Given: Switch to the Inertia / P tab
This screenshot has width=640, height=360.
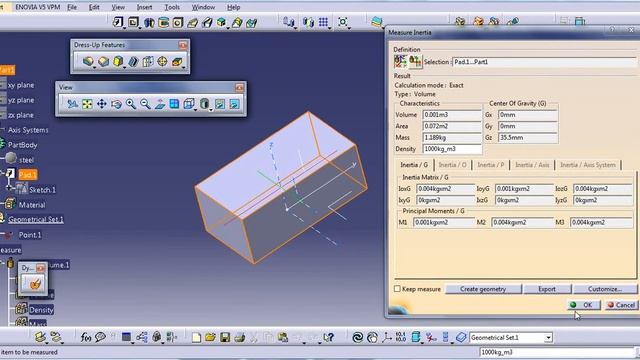Looking at the screenshot, I should coord(491,165).
